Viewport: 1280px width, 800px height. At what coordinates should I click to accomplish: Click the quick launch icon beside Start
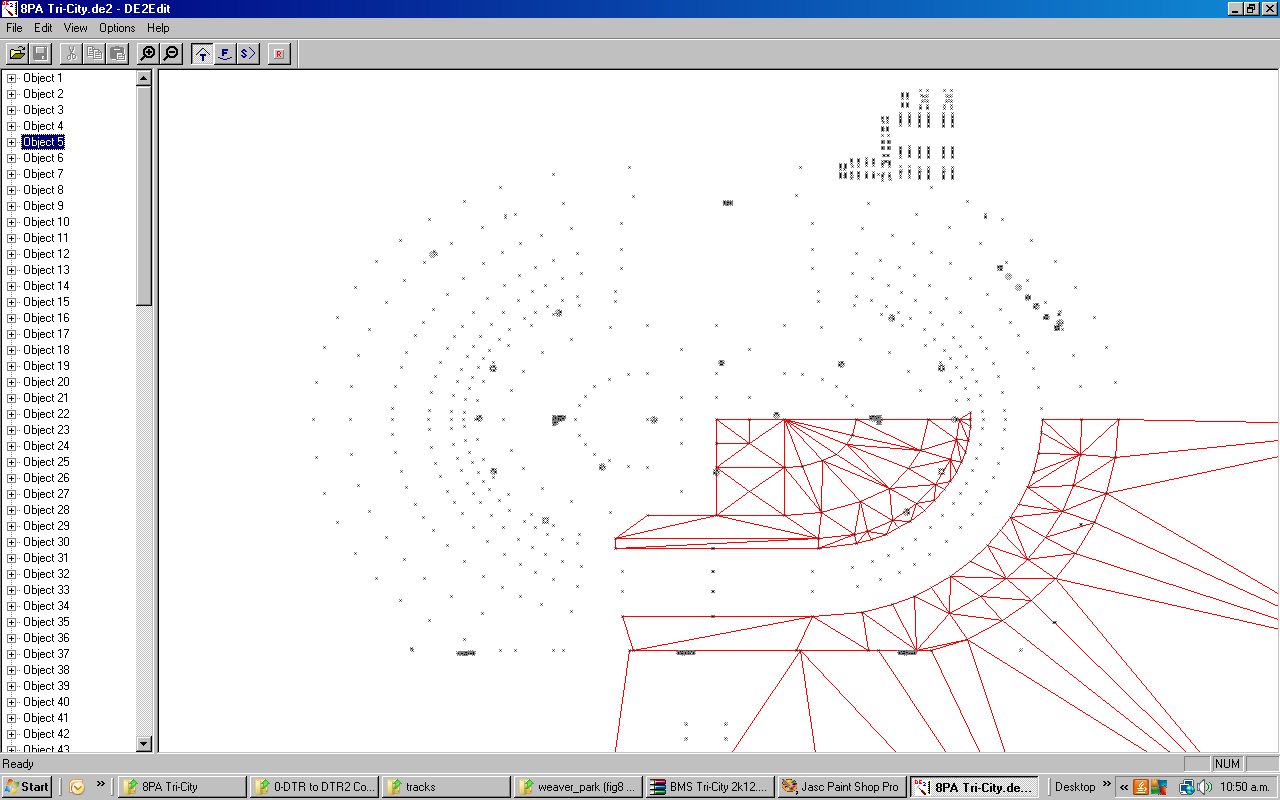77,787
